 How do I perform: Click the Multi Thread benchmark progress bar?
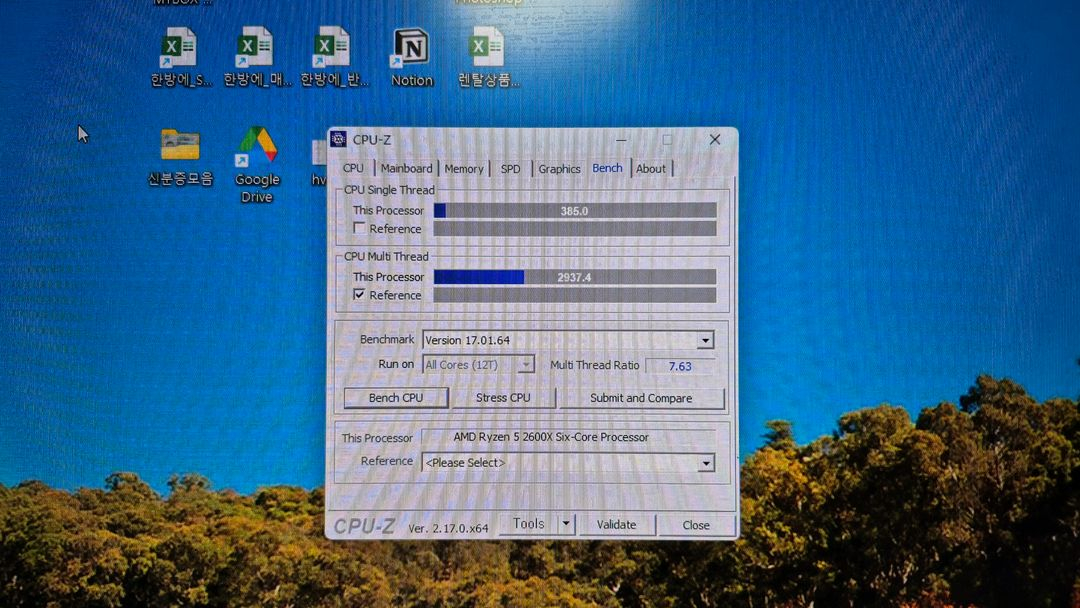click(x=575, y=277)
